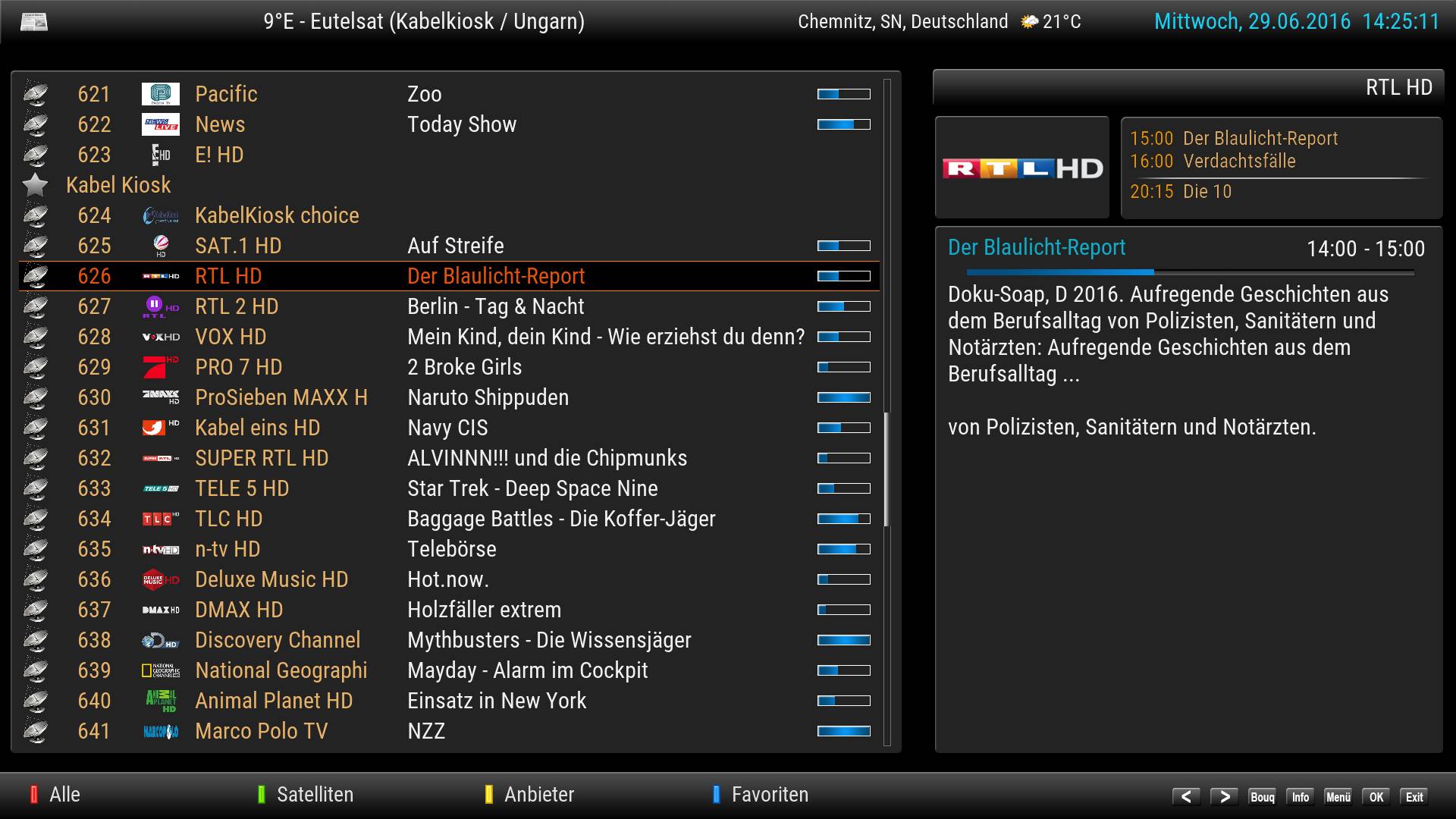Click the satellite dish icon beside channel 621
The image size is (1456, 819).
(x=35, y=94)
